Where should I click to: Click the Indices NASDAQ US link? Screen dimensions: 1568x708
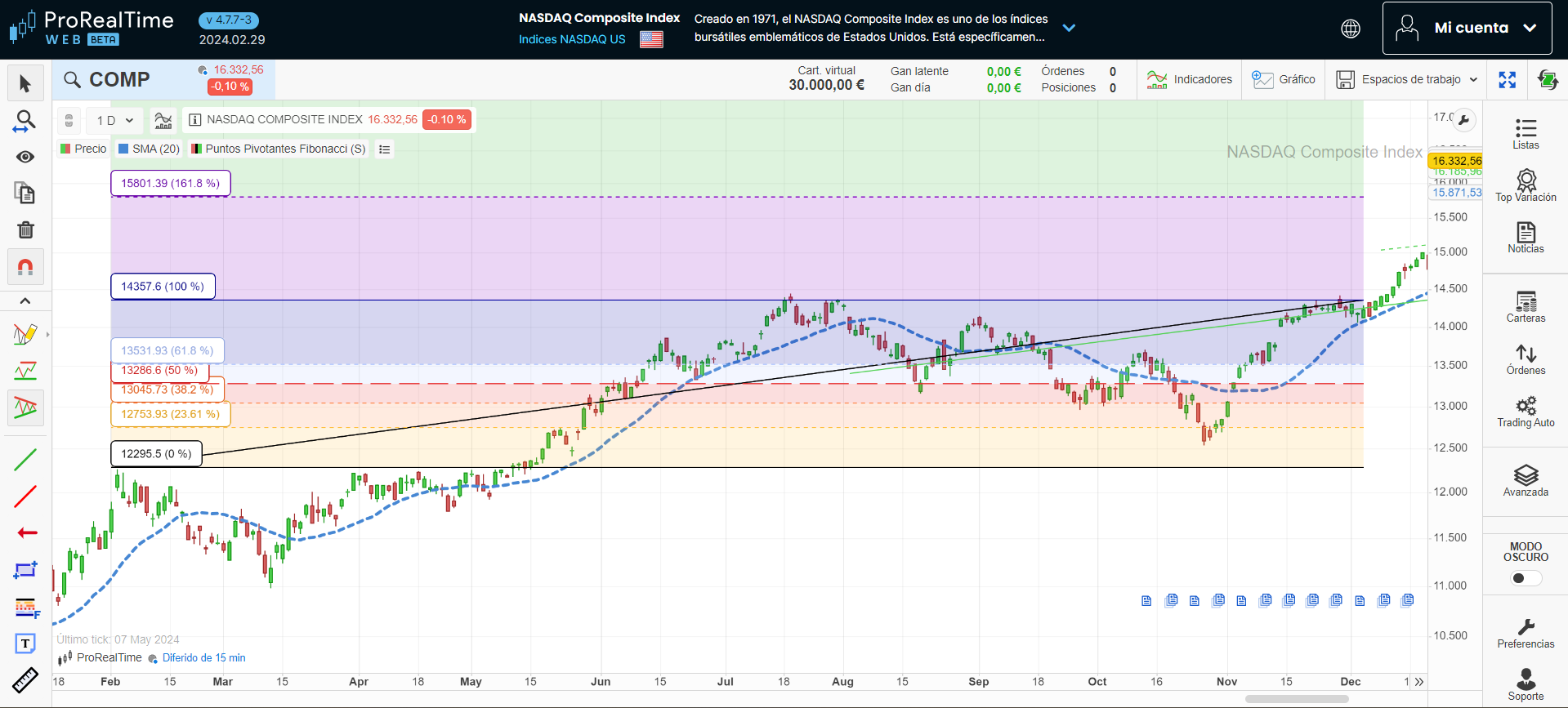tap(572, 39)
